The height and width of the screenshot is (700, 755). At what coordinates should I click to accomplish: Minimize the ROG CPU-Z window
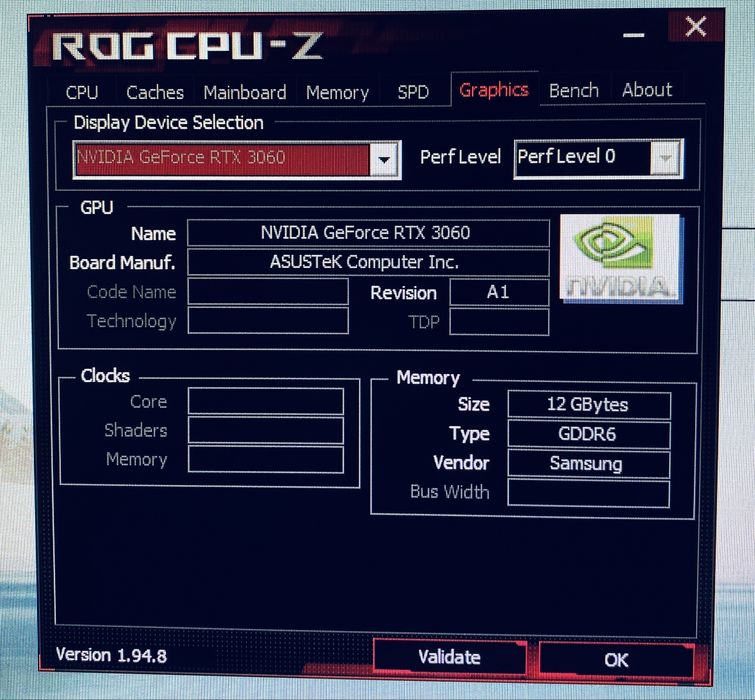point(633,35)
